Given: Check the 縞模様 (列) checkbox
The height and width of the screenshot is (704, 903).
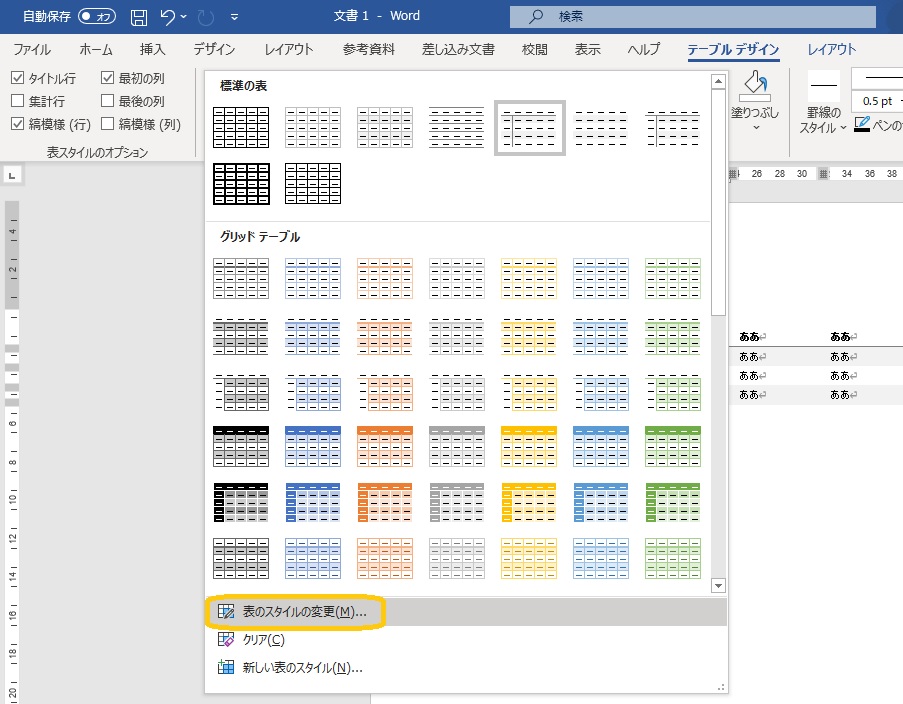Looking at the screenshot, I should [x=108, y=124].
